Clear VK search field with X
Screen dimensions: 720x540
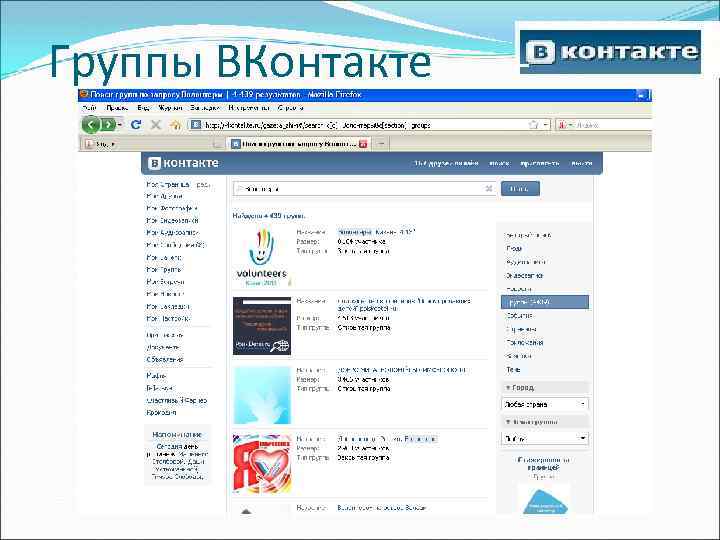click(489, 188)
